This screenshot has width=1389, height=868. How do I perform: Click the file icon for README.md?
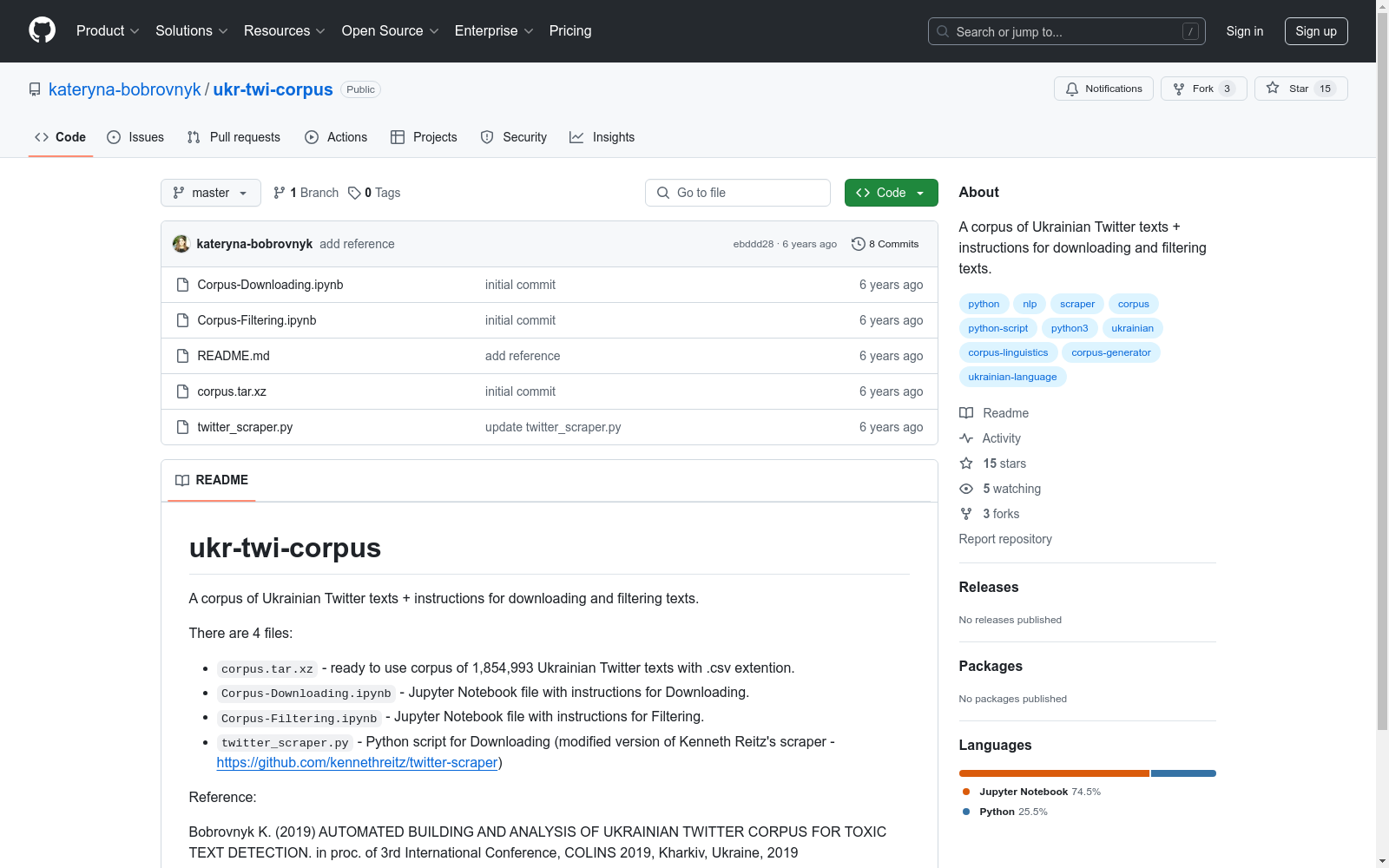[182, 356]
